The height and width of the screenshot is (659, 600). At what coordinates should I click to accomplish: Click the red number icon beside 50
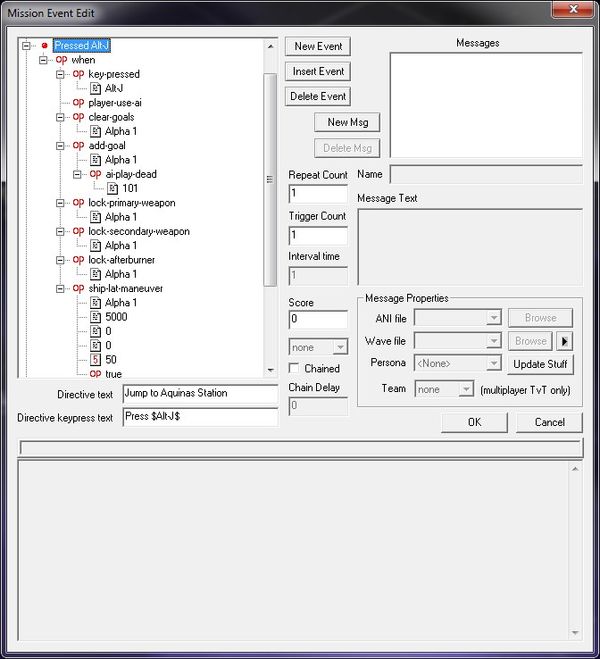[x=95, y=360]
